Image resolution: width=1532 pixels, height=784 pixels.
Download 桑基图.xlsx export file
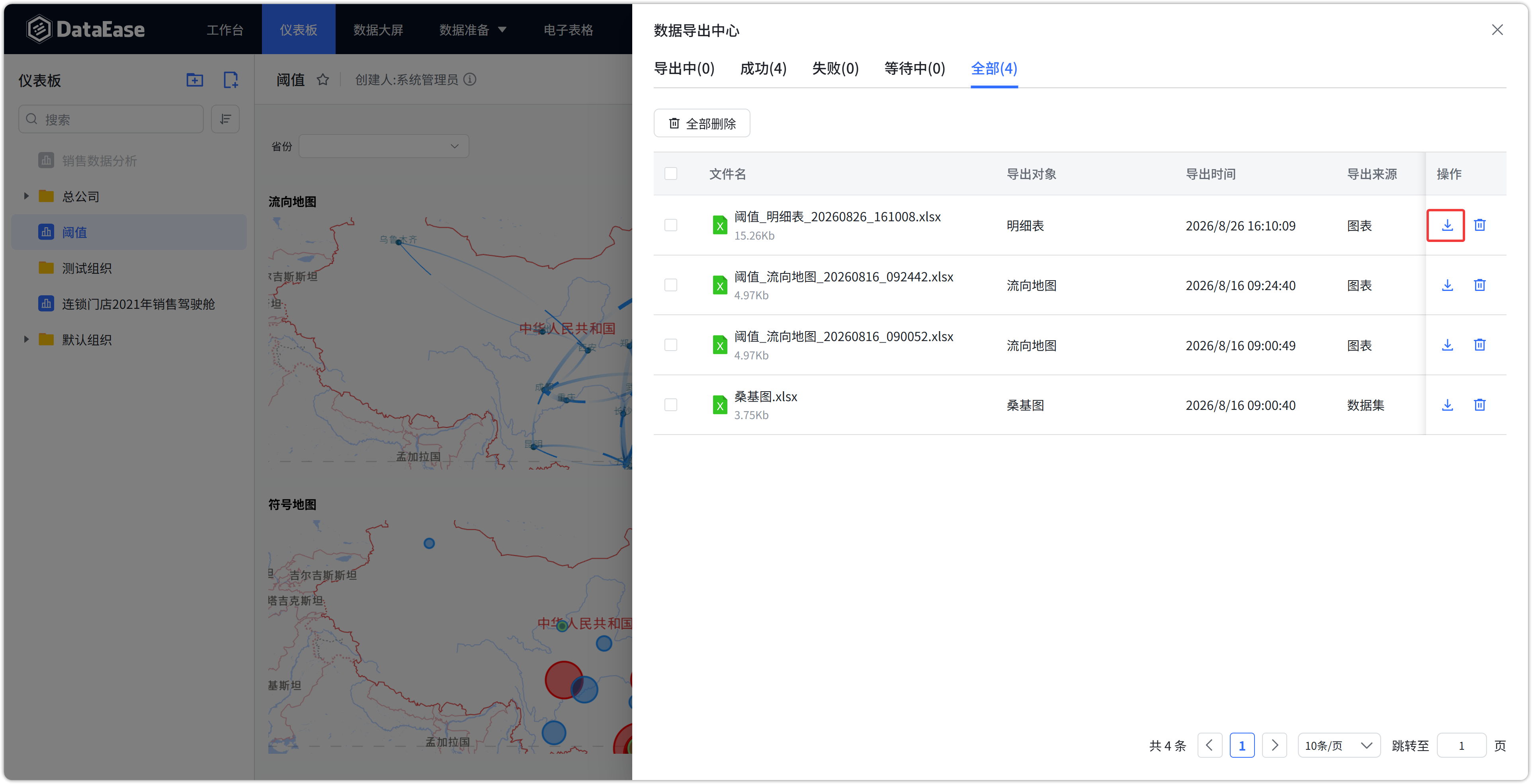1447,405
